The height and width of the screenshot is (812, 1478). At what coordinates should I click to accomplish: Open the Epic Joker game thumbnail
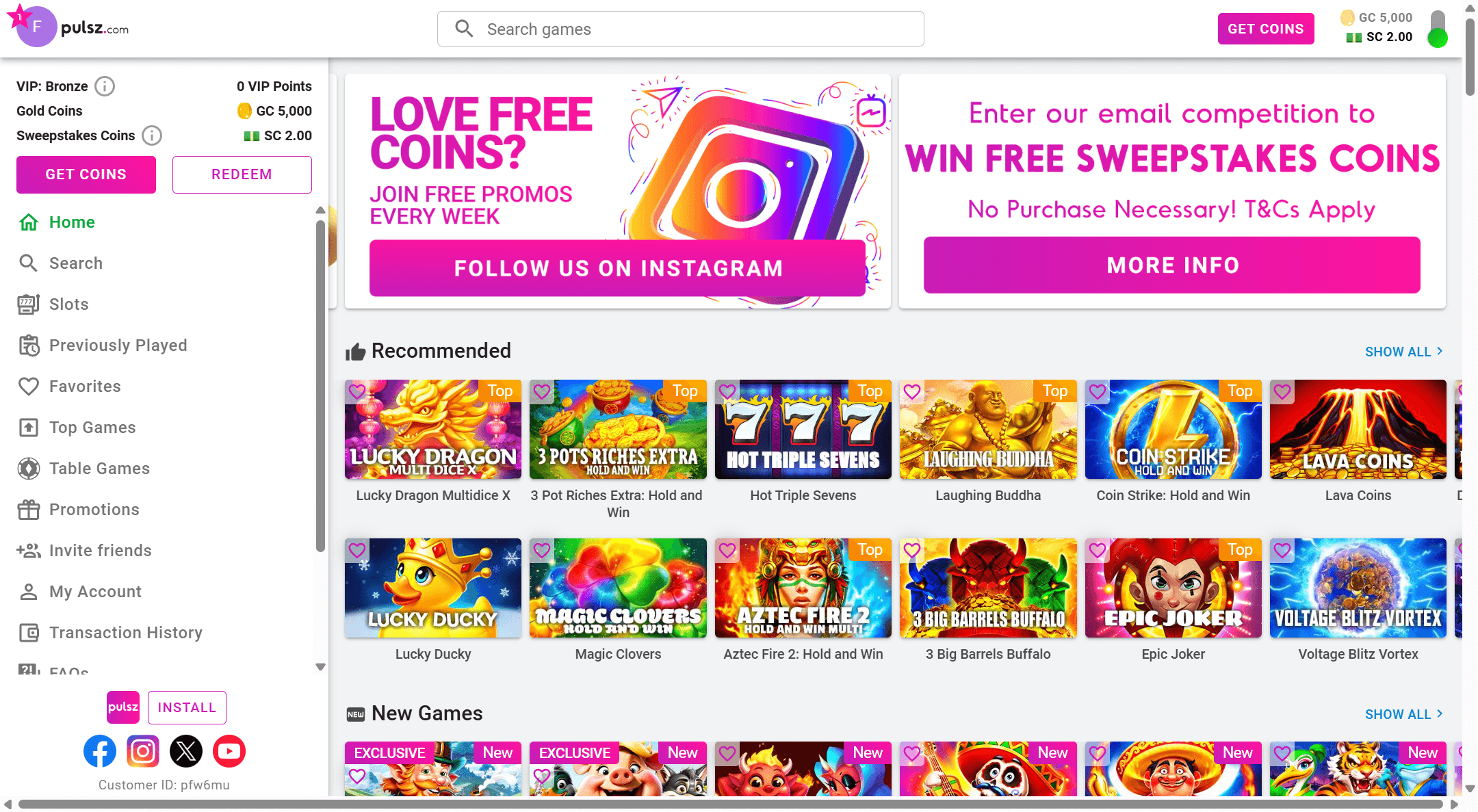coord(1173,588)
